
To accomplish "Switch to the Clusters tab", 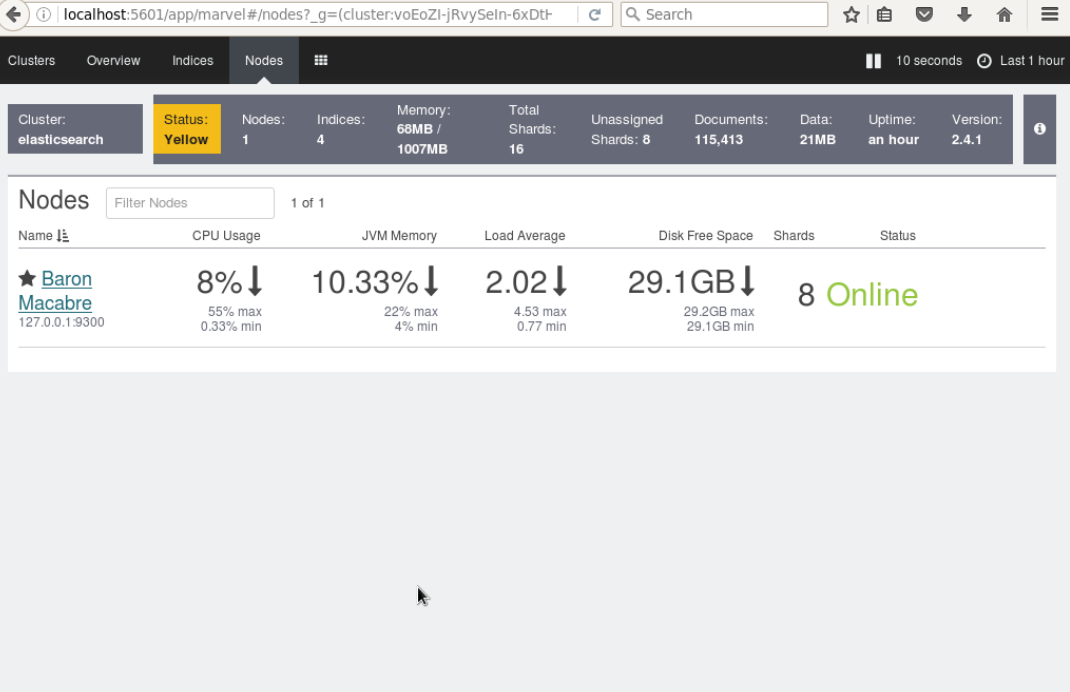I will pyautogui.click(x=31, y=61).
